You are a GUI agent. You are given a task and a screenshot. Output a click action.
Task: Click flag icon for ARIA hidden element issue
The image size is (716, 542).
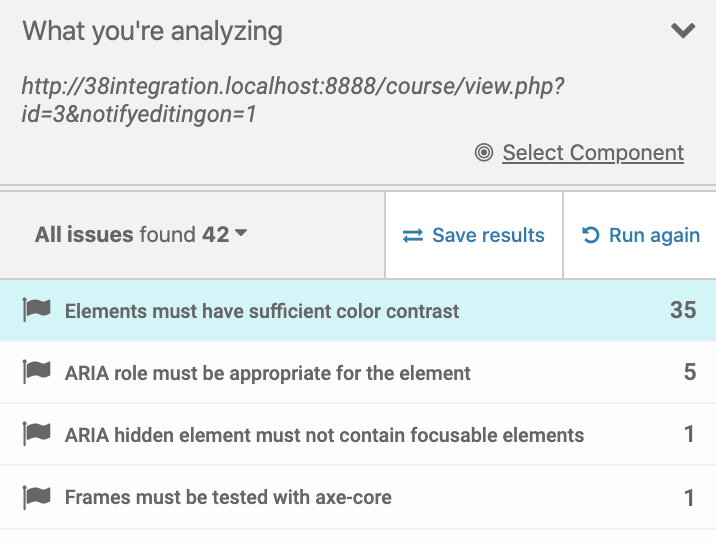[37, 434]
